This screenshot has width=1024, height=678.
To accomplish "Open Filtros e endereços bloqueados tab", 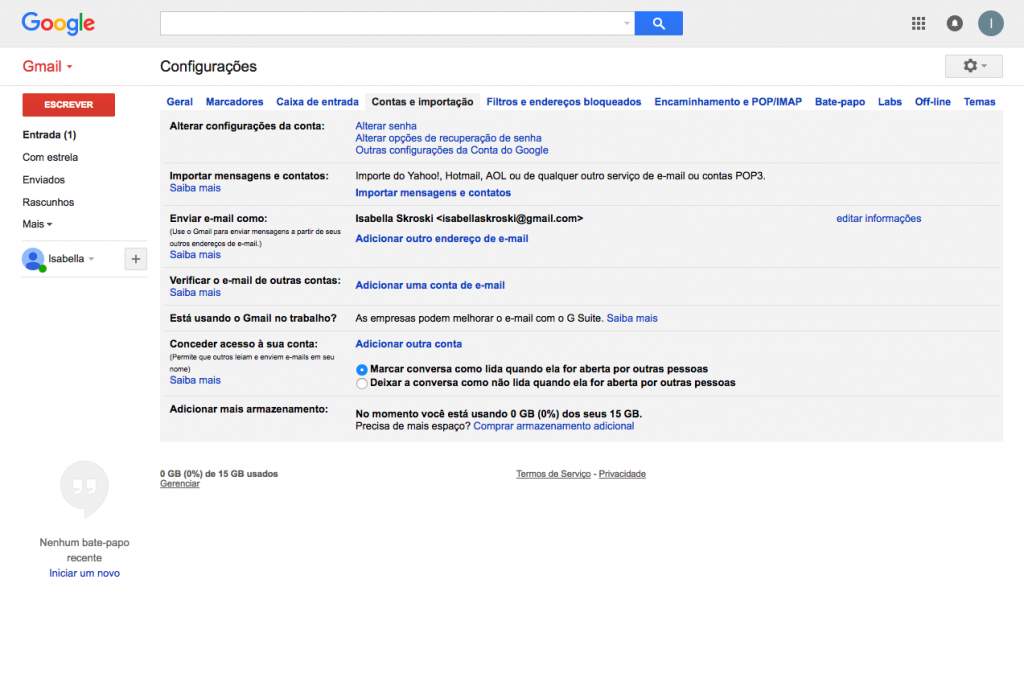I will [x=564, y=102].
